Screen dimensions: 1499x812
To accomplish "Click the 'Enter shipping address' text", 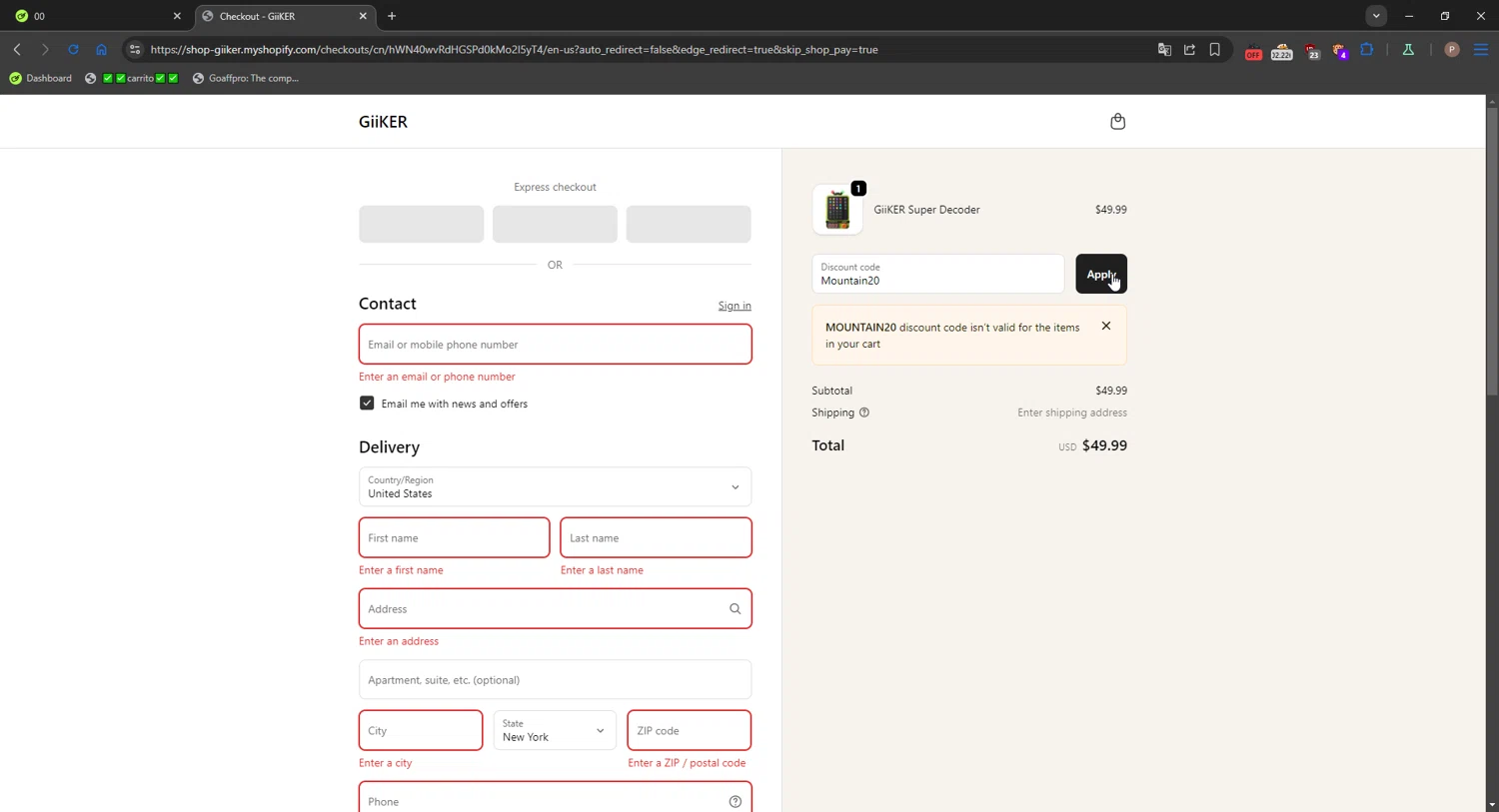I will tap(1071, 412).
